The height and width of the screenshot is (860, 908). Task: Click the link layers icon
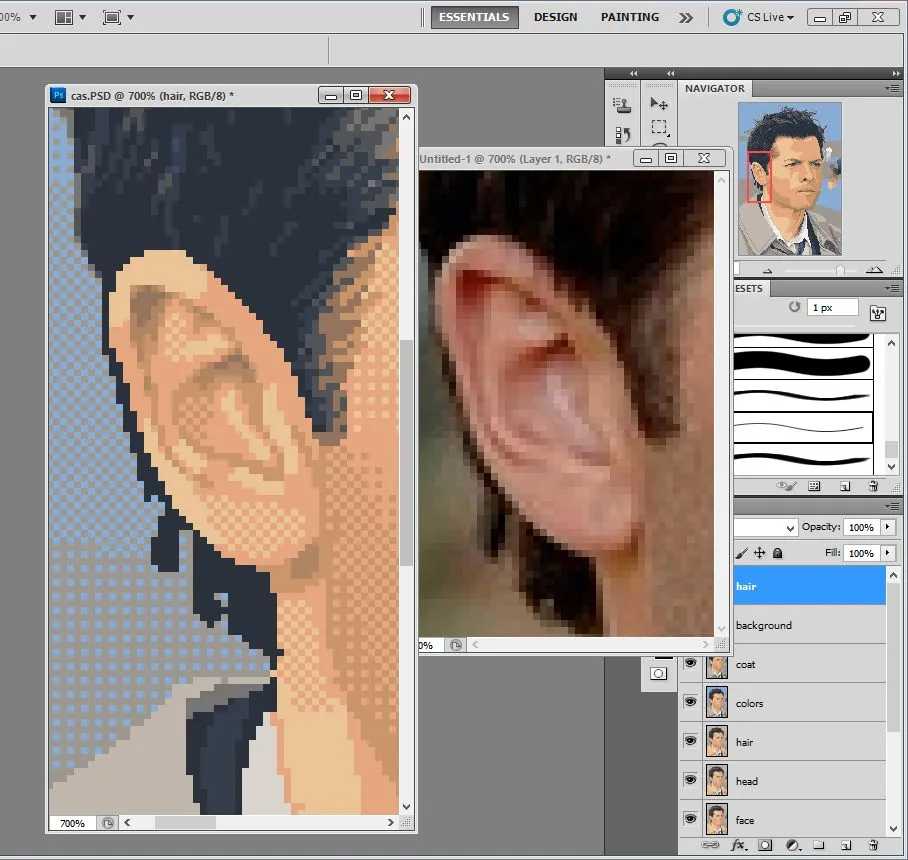(x=710, y=845)
